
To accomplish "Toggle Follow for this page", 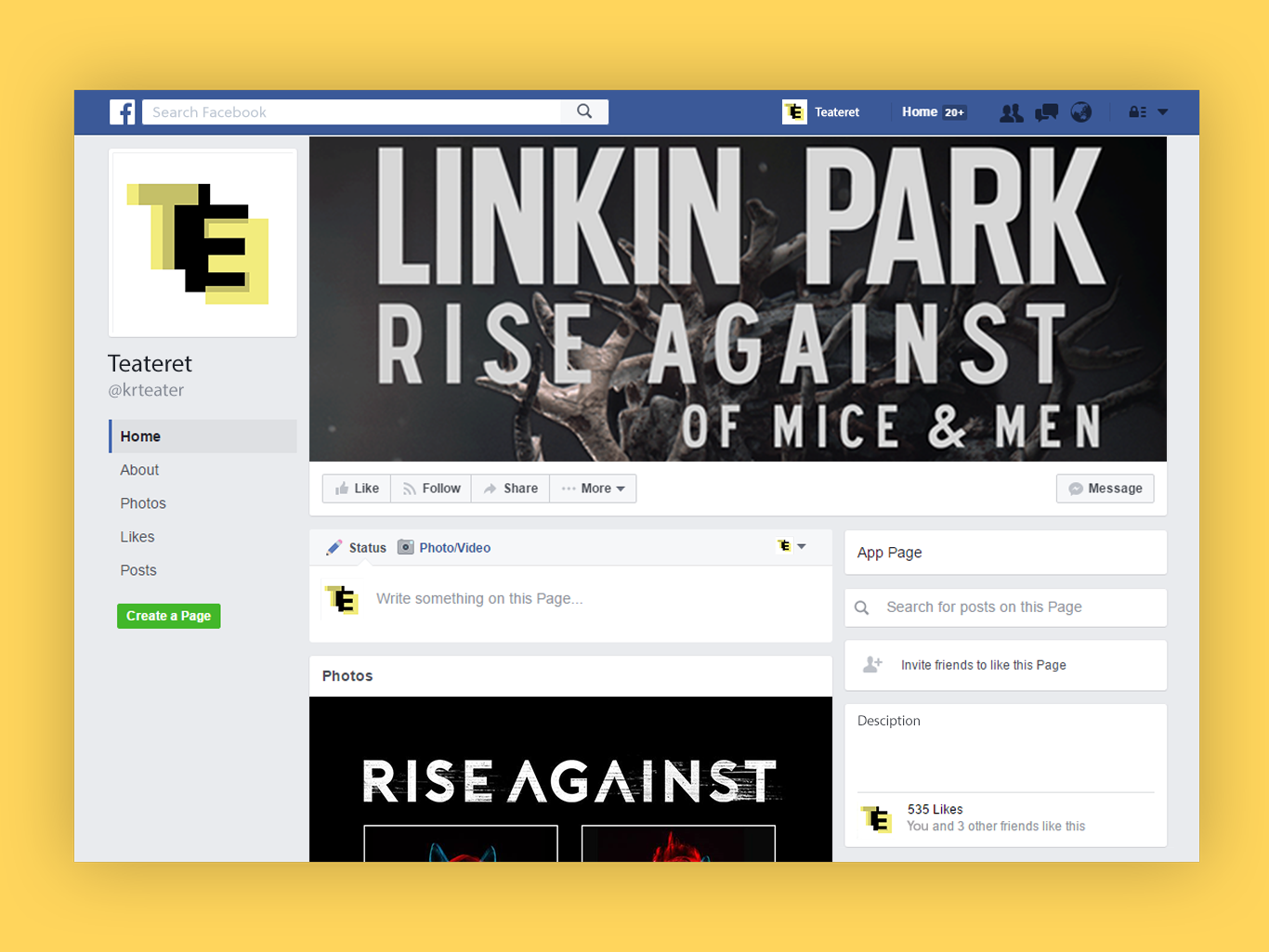I will pyautogui.click(x=431, y=489).
